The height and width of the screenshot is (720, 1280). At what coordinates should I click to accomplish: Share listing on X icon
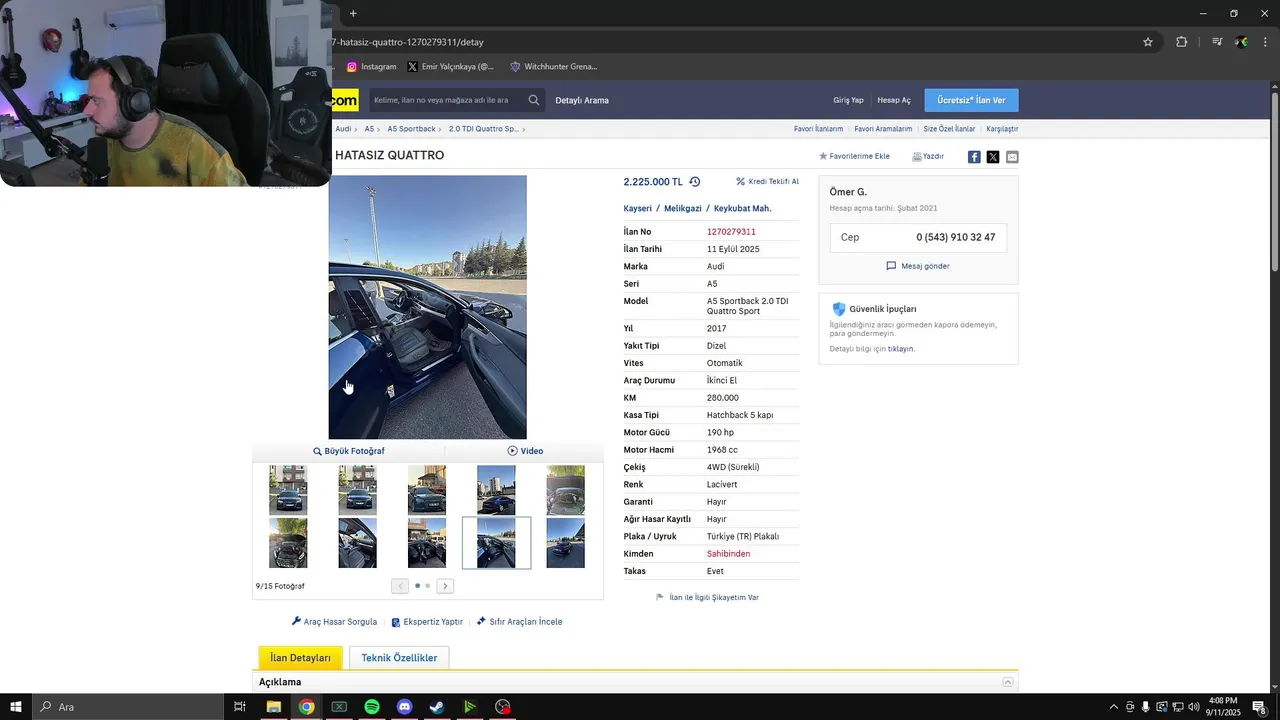tap(993, 157)
